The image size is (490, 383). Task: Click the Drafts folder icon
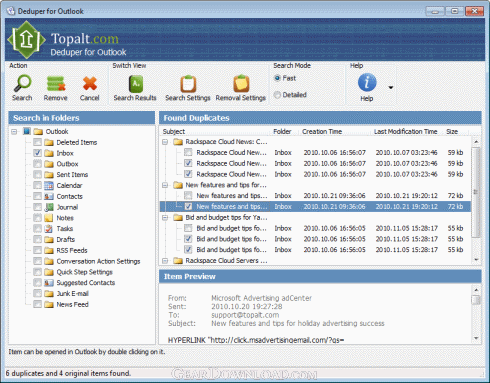point(49,240)
